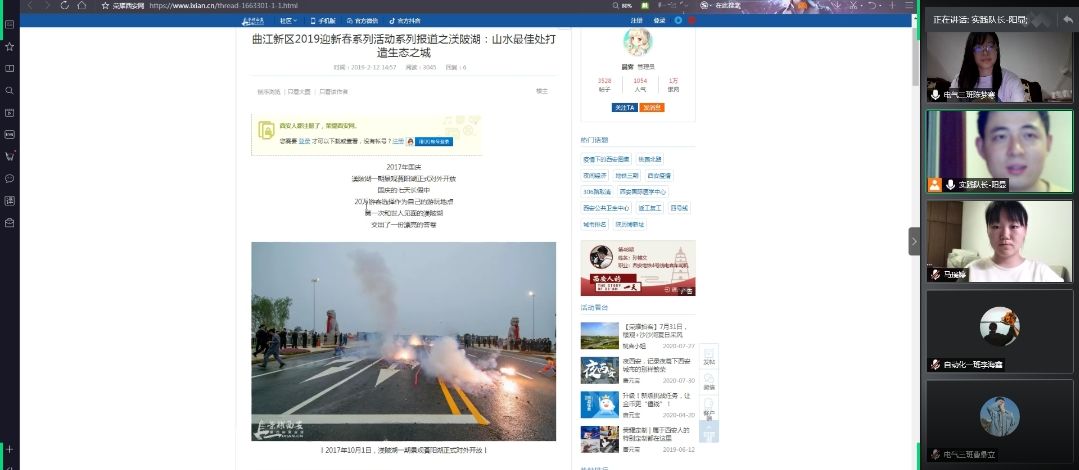Click the return arrow in the meeting panel
Image resolution: width=1079 pixels, height=470 pixels.
tap(1067, 19)
